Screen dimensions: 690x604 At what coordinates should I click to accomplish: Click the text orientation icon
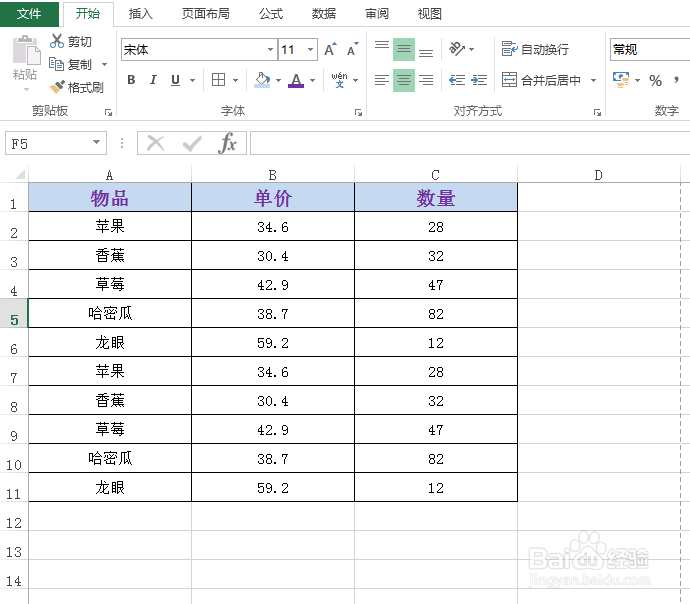[x=457, y=48]
